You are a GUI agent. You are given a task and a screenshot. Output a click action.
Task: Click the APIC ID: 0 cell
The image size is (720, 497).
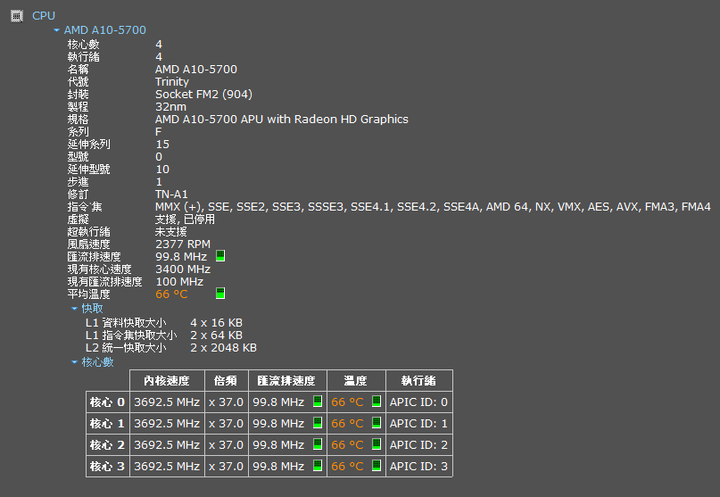coord(419,402)
